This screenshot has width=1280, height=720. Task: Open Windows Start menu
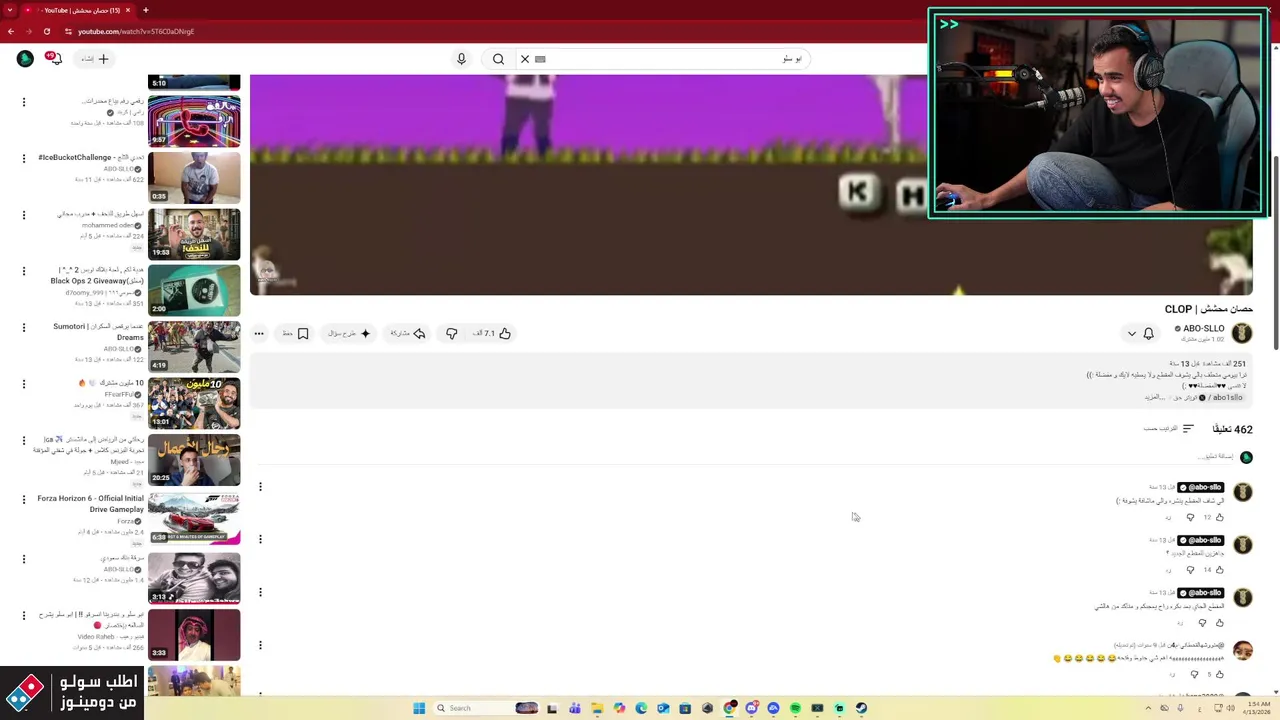click(419, 708)
